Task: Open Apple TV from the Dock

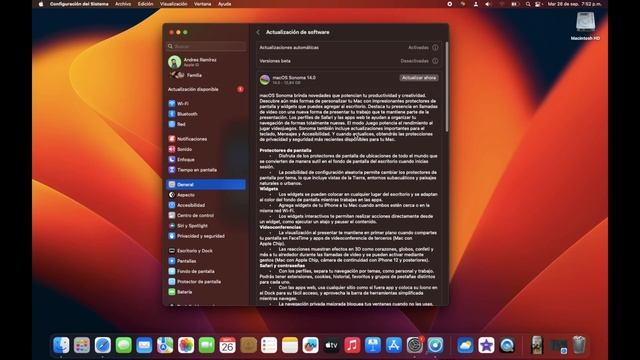Action: tap(331, 345)
